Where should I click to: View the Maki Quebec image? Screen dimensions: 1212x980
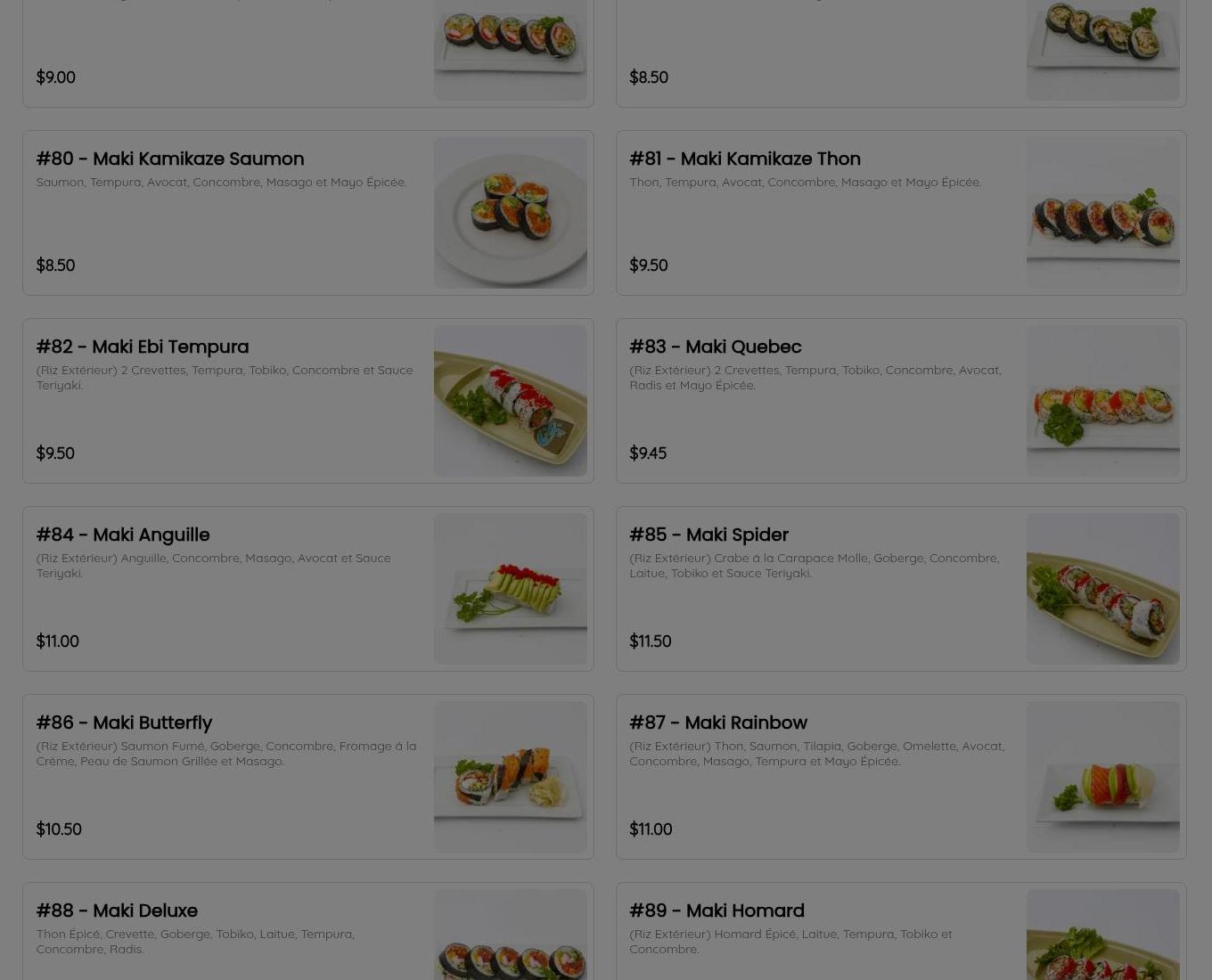click(1102, 401)
